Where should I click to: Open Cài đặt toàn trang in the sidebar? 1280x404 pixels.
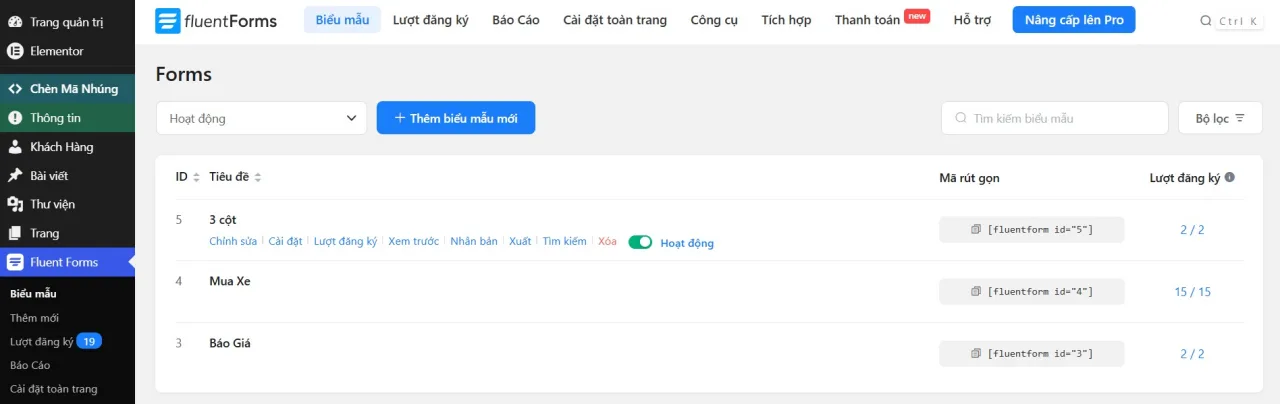click(54, 389)
